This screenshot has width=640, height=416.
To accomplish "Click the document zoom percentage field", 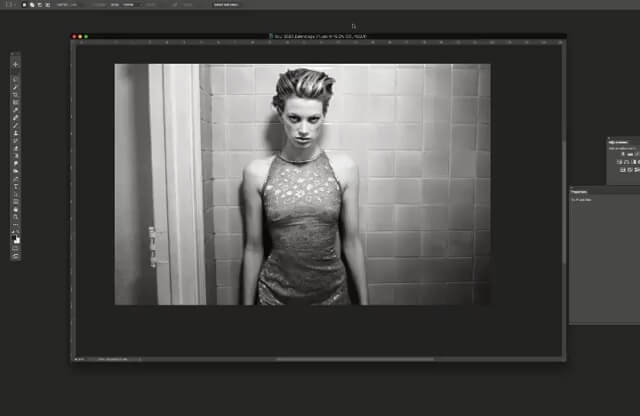I will point(78,359).
